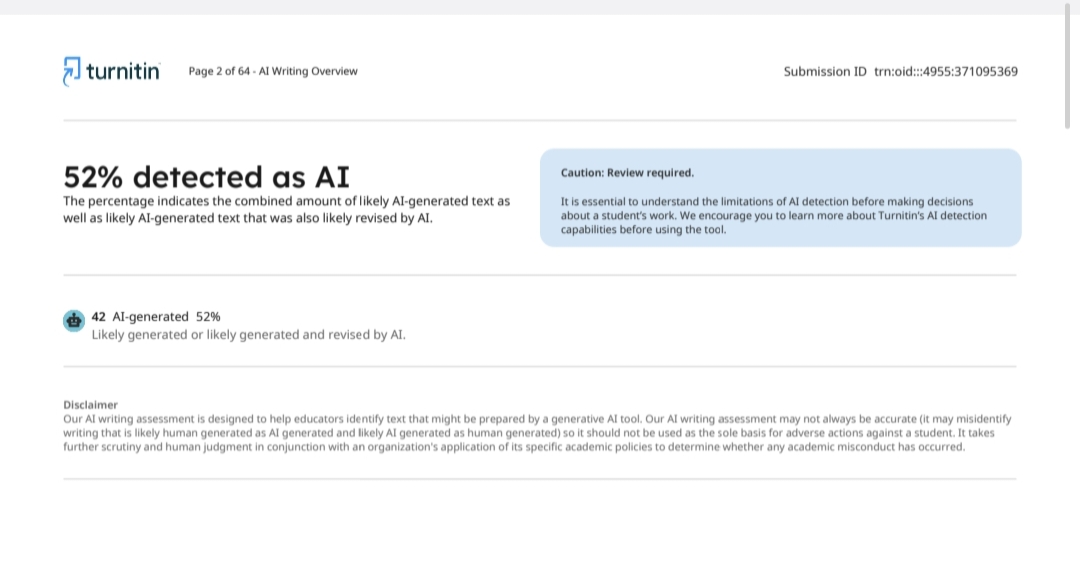The height and width of the screenshot is (576, 1080).
Task: Click the AI-generated robot icon
Action: tap(74, 320)
